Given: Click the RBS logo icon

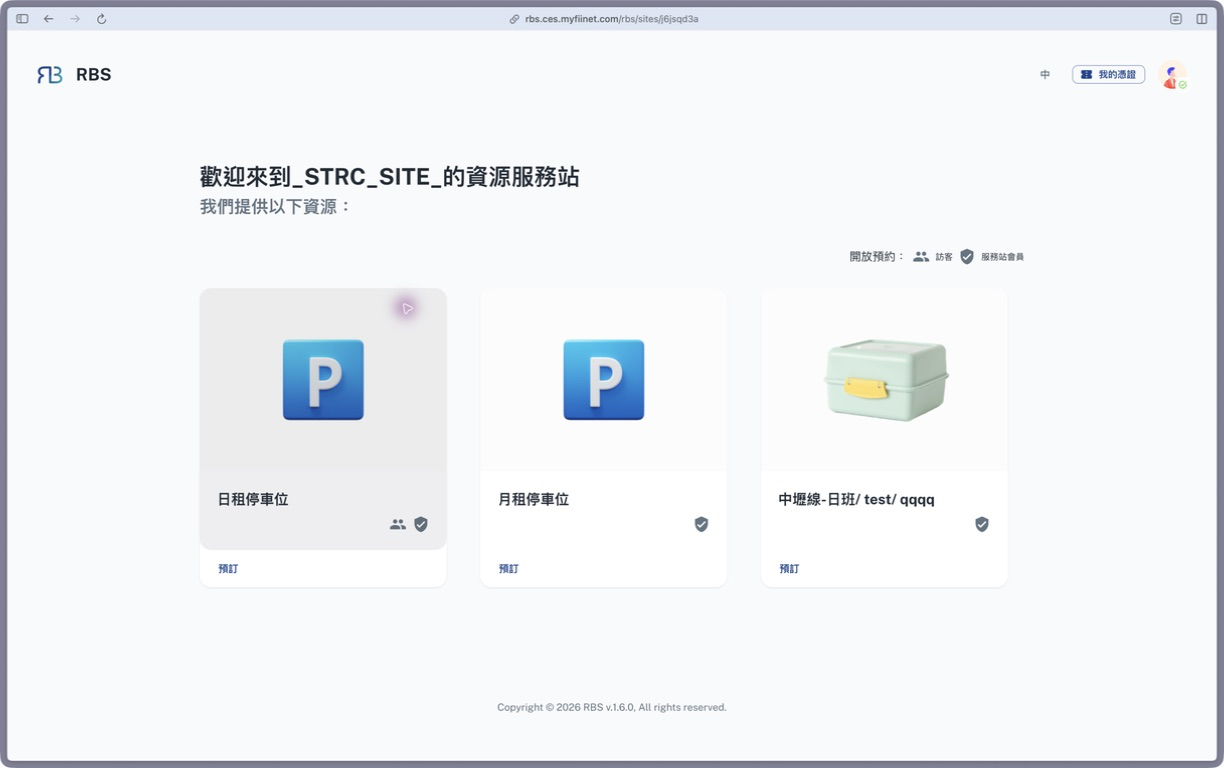Looking at the screenshot, I should point(50,75).
